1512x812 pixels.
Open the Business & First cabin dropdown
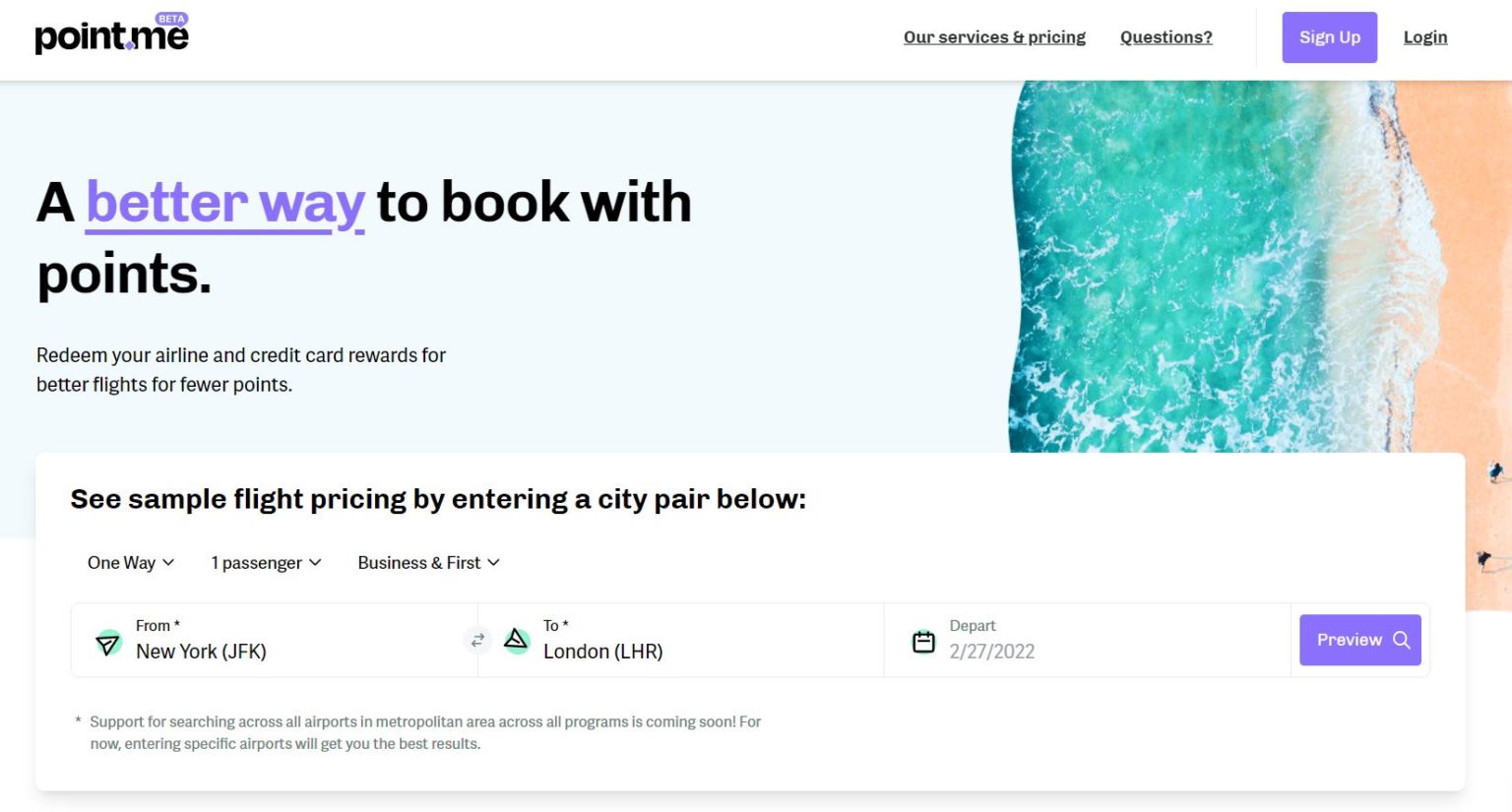(427, 562)
